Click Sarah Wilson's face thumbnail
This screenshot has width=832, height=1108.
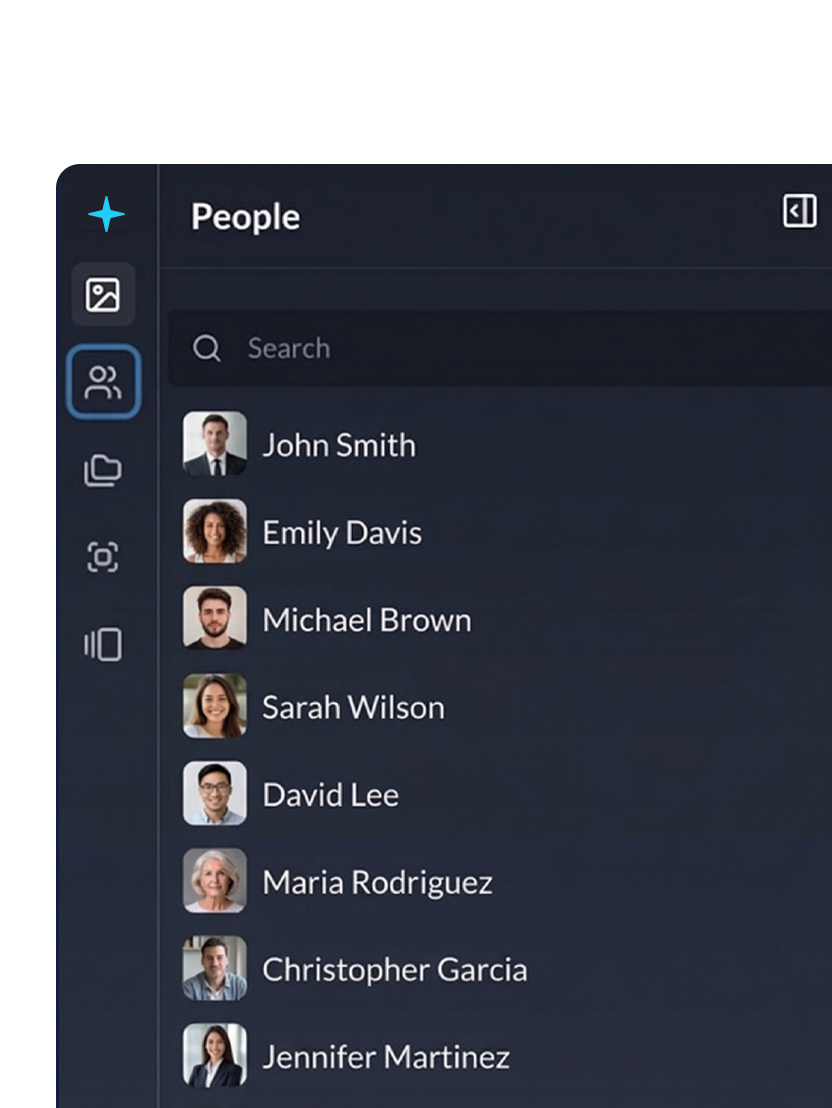point(214,706)
